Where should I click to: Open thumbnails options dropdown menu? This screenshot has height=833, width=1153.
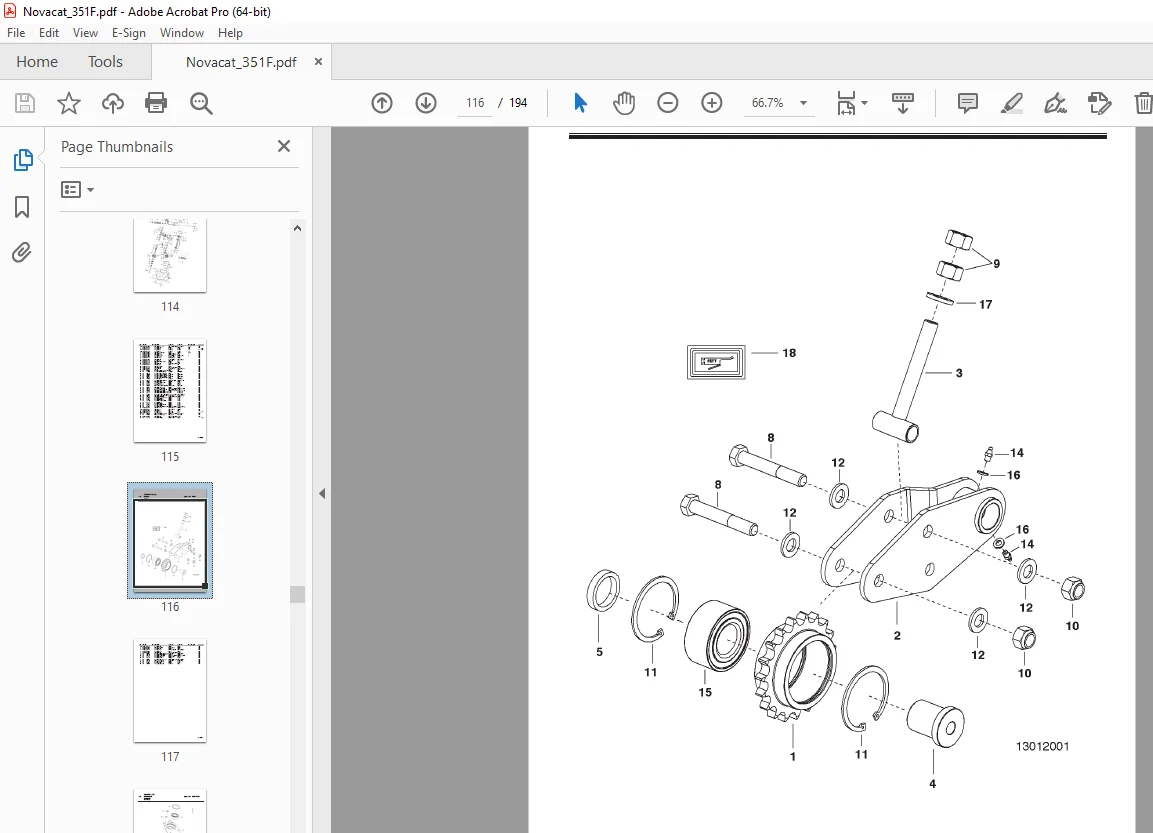click(78, 190)
